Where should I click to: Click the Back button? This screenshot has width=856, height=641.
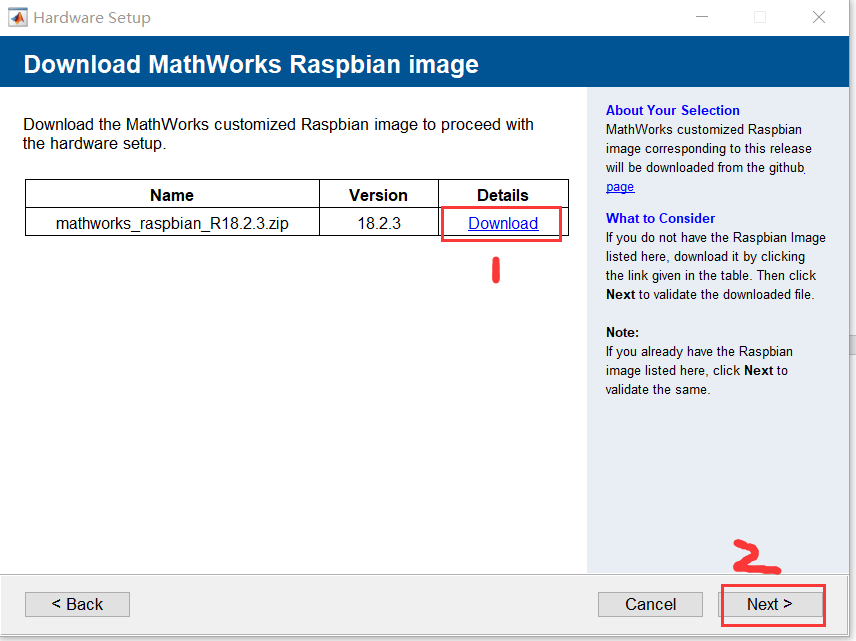tap(77, 604)
